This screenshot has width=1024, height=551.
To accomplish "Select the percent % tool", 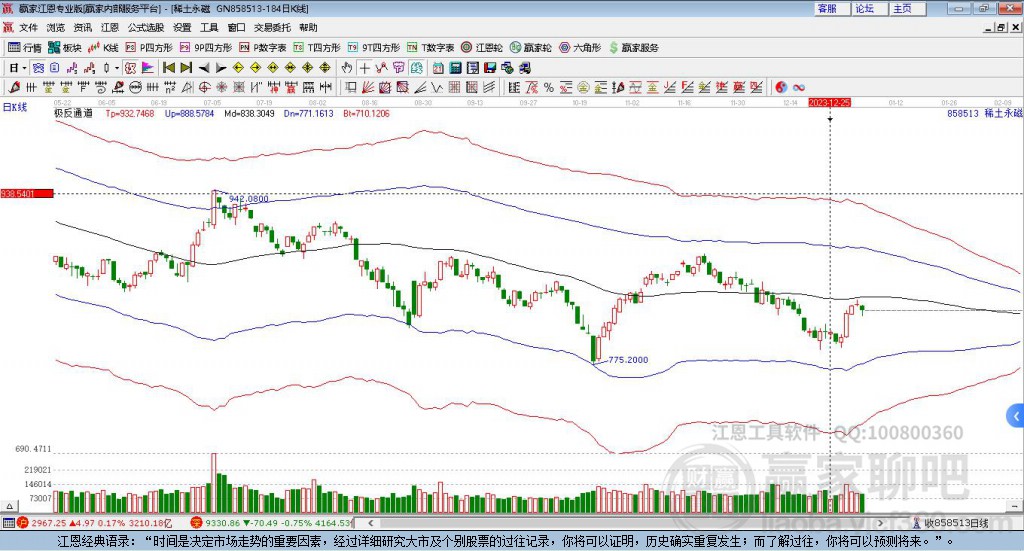I will (x=549, y=87).
